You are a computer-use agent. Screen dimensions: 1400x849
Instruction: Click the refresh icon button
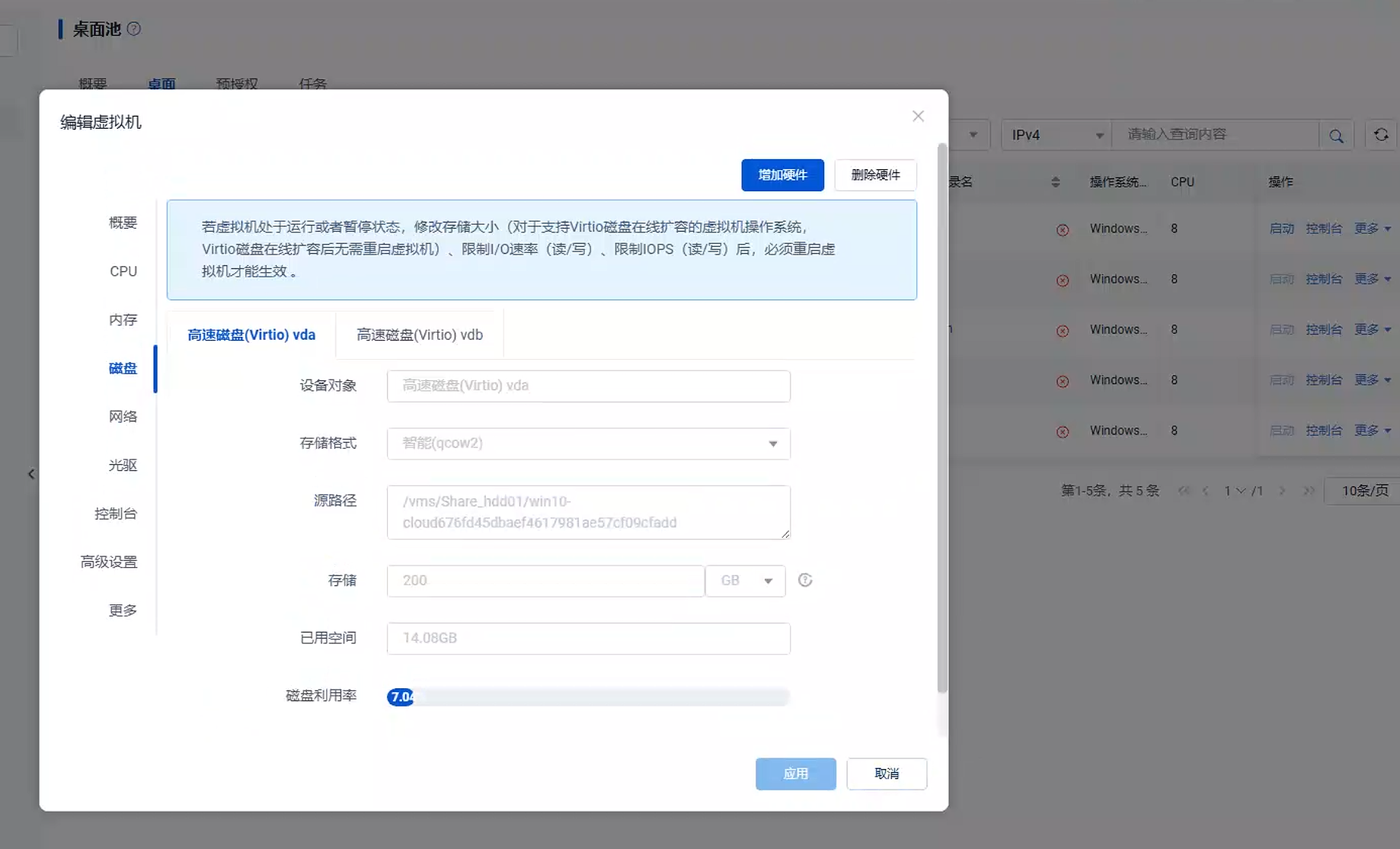(1381, 135)
